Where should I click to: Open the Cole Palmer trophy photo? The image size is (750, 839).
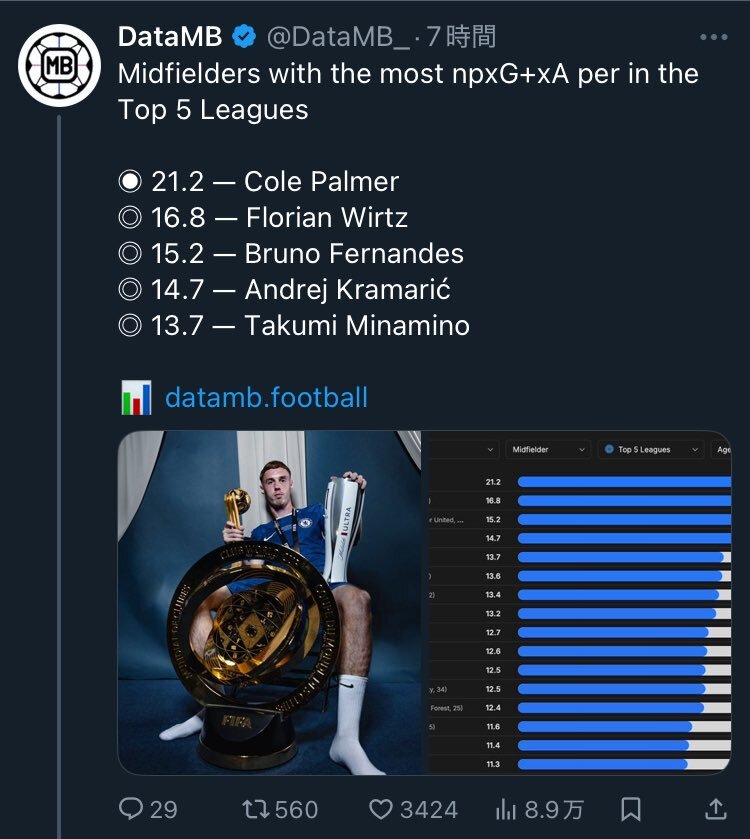point(270,602)
